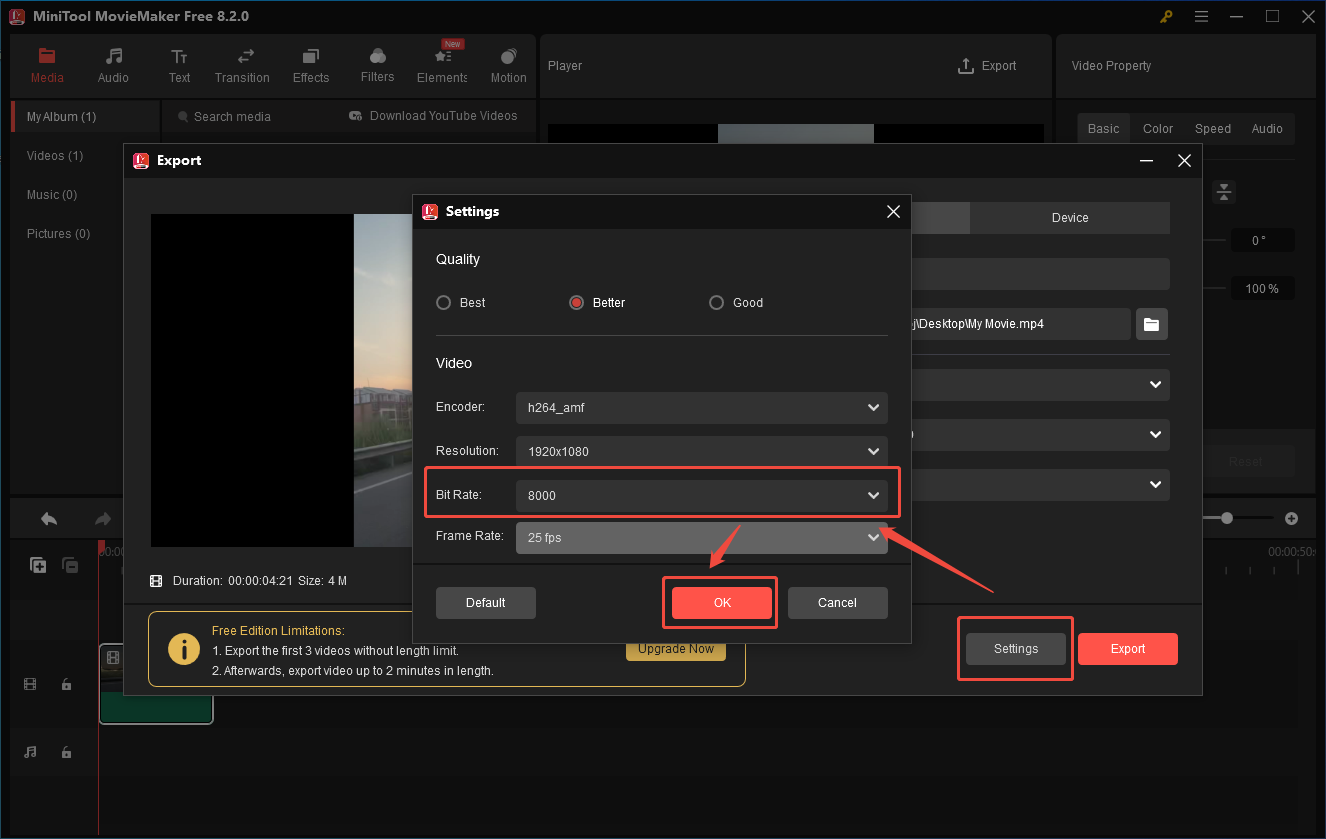Select the Device tab in Export window
The image size is (1326, 839).
click(x=1070, y=218)
